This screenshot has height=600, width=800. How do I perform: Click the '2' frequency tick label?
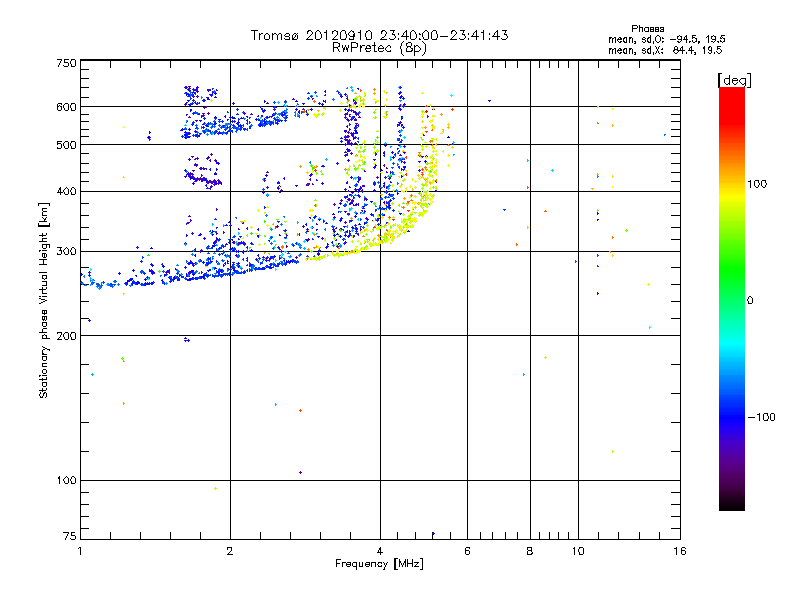230,551
